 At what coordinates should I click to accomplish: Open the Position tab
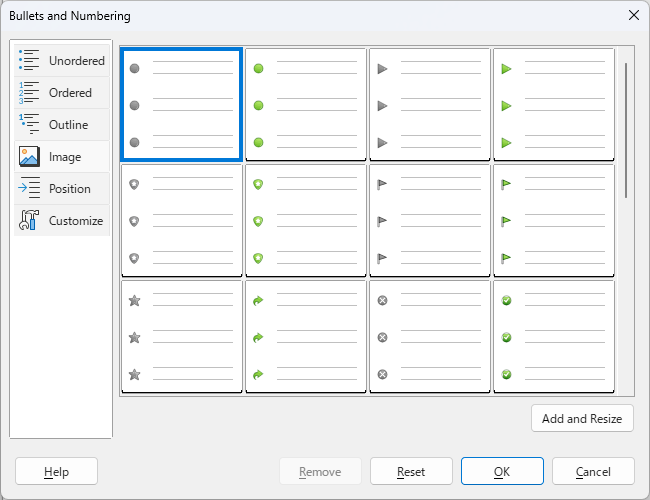click(x=61, y=189)
